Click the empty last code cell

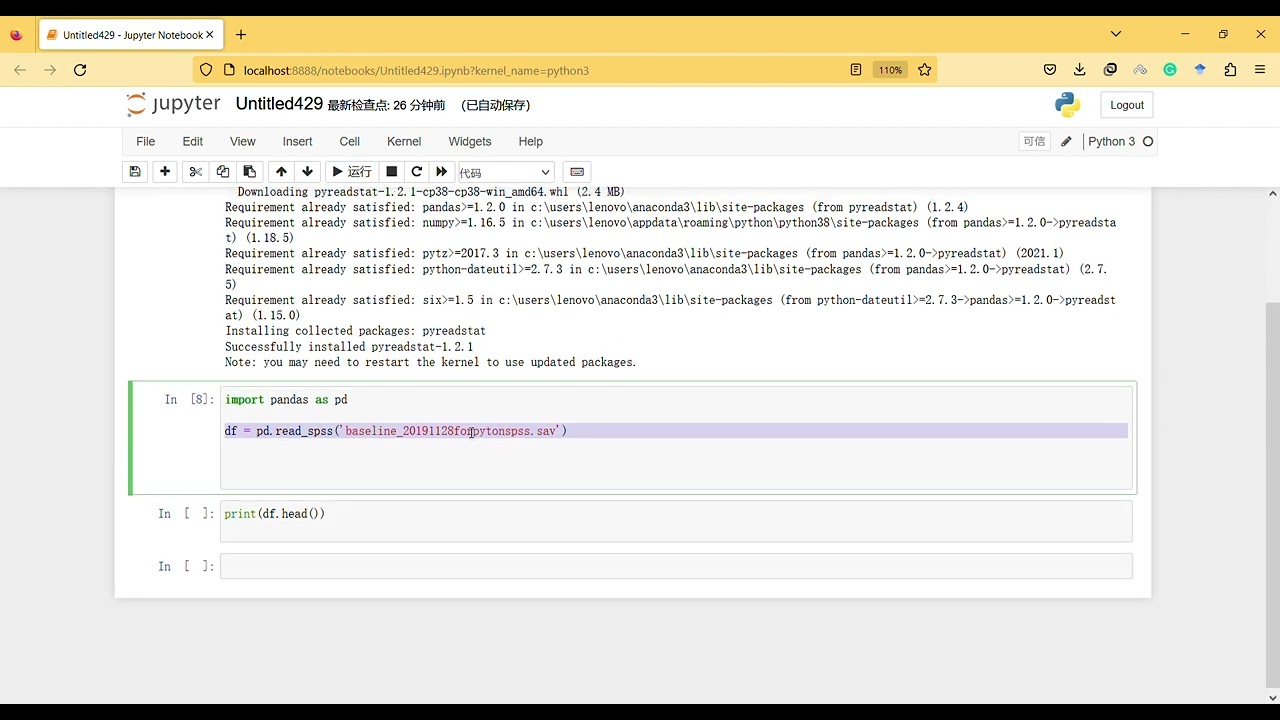pyautogui.click(x=676, y=566)
